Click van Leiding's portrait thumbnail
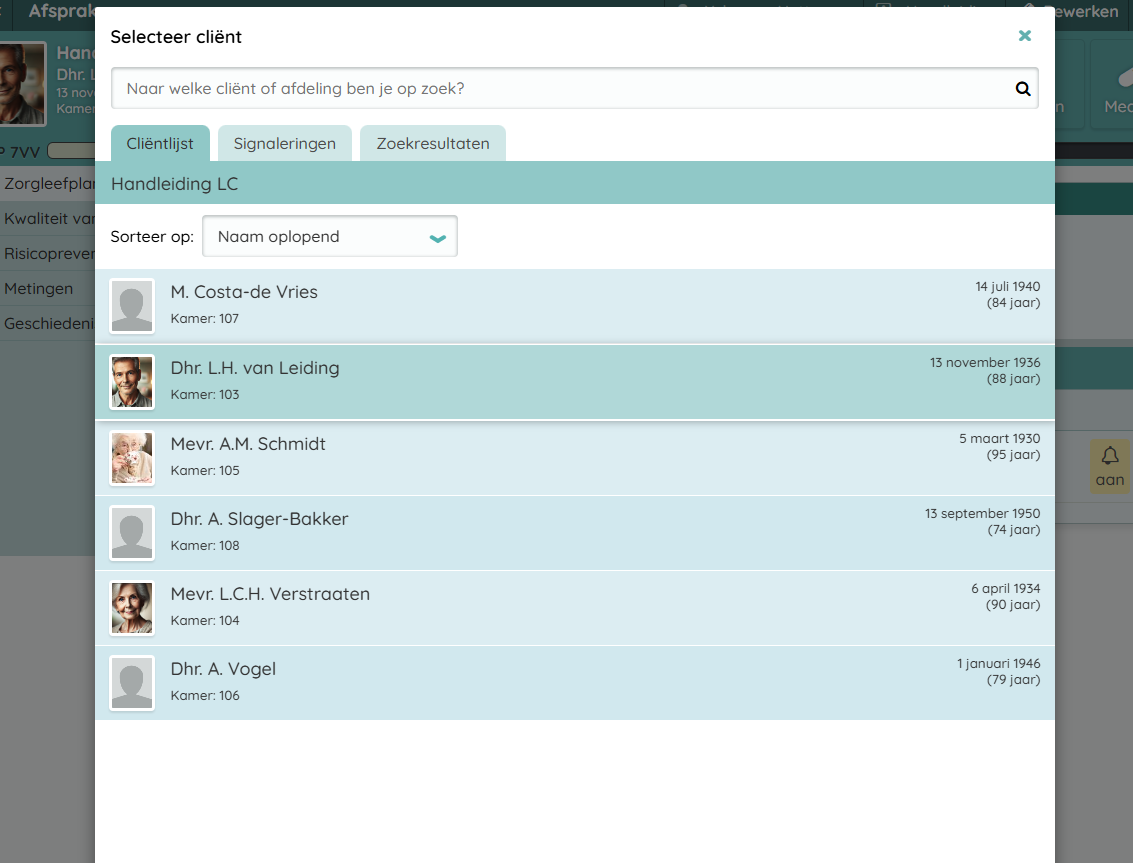The image size is (1133, 863). [x=132, y=382]
